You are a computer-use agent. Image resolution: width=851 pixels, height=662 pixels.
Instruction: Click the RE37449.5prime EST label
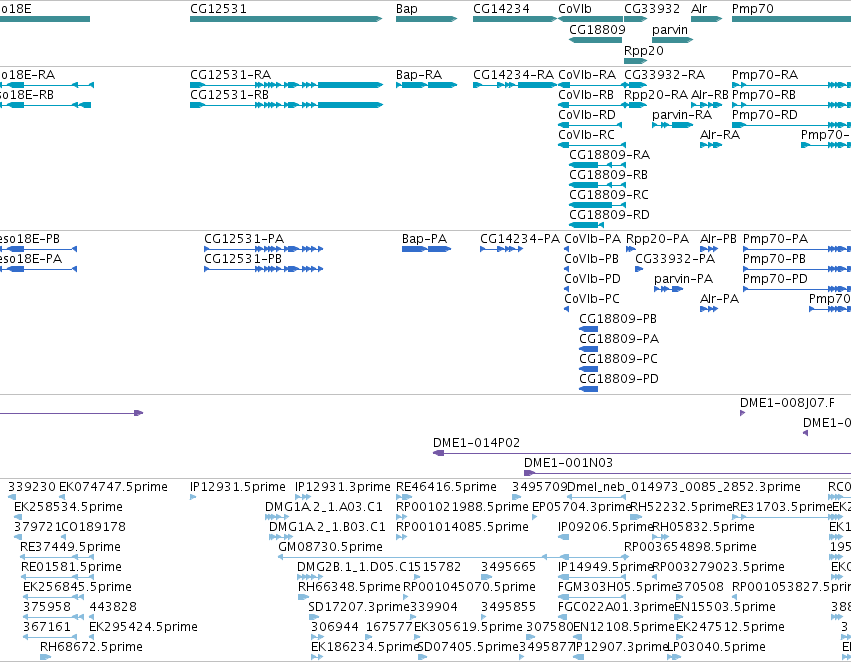pos(70,546)
